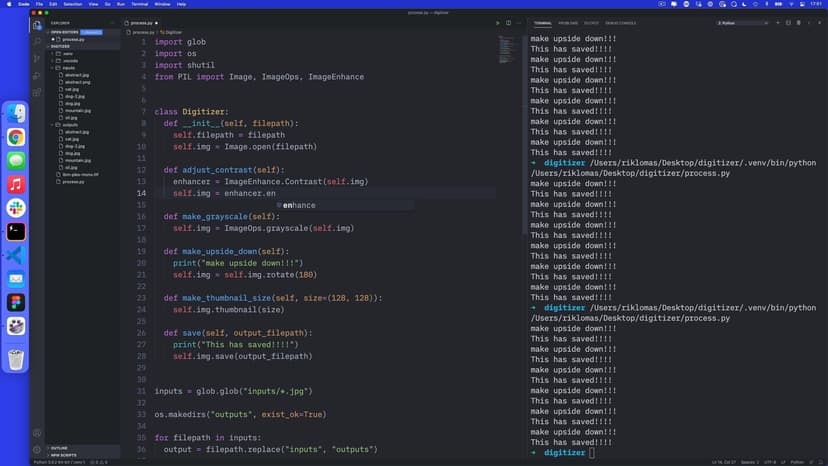This screenshot has width=828, height=466.
Task: Switch to the Problems panel tab
Action: click(568, 22)
